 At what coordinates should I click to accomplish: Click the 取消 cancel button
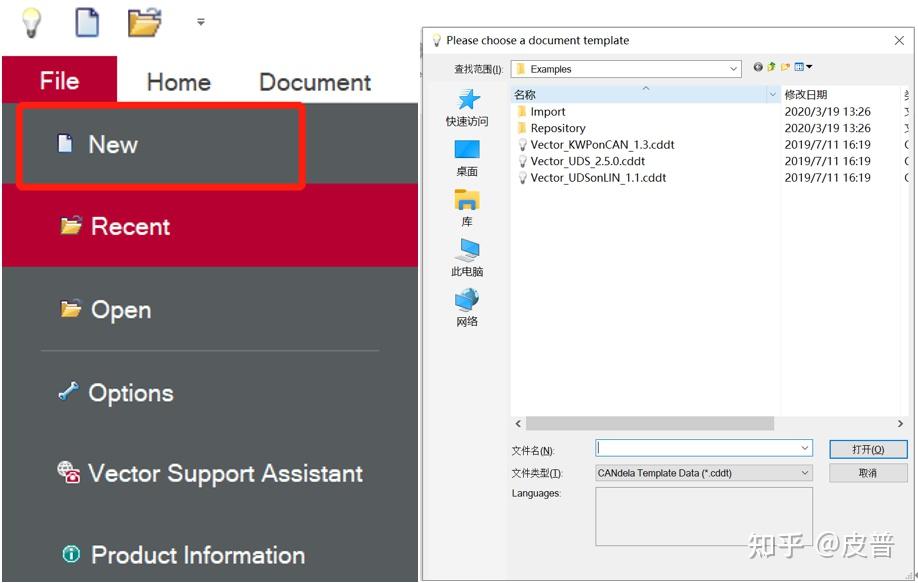(x=868, y=473)
